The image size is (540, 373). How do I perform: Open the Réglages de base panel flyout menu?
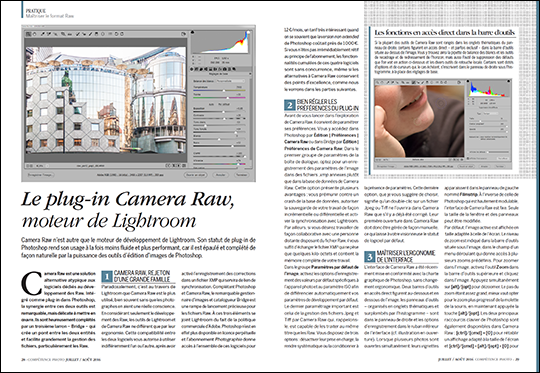pos(250,74)
